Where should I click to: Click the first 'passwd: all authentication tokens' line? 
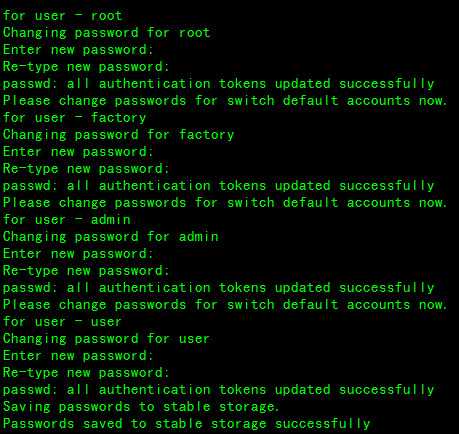coord(219,84)
